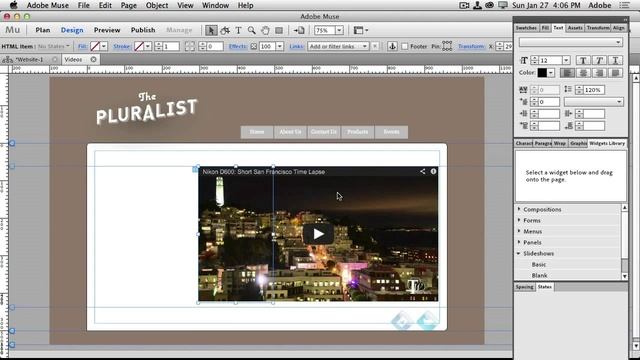
Task: Open the text color dropdown arrow
Action: pyautogui.click(x=551, y=73)
